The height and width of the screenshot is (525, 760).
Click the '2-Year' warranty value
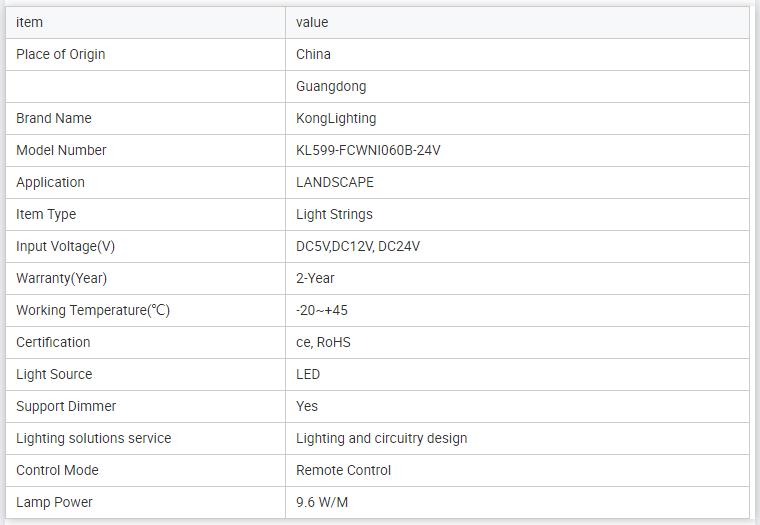pyautogui.click(x=315, y=278)
